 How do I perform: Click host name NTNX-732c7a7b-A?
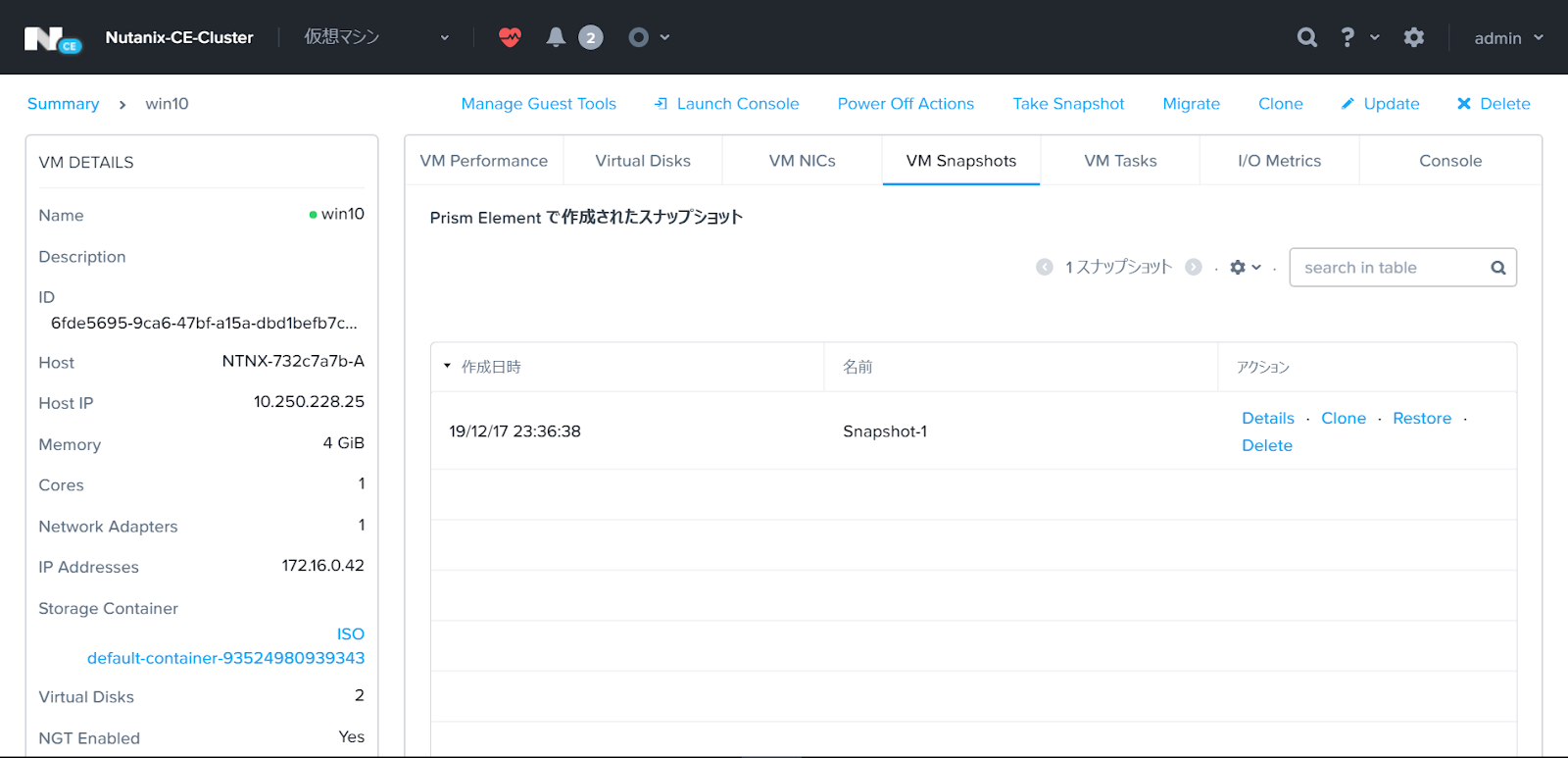(293, 361)
